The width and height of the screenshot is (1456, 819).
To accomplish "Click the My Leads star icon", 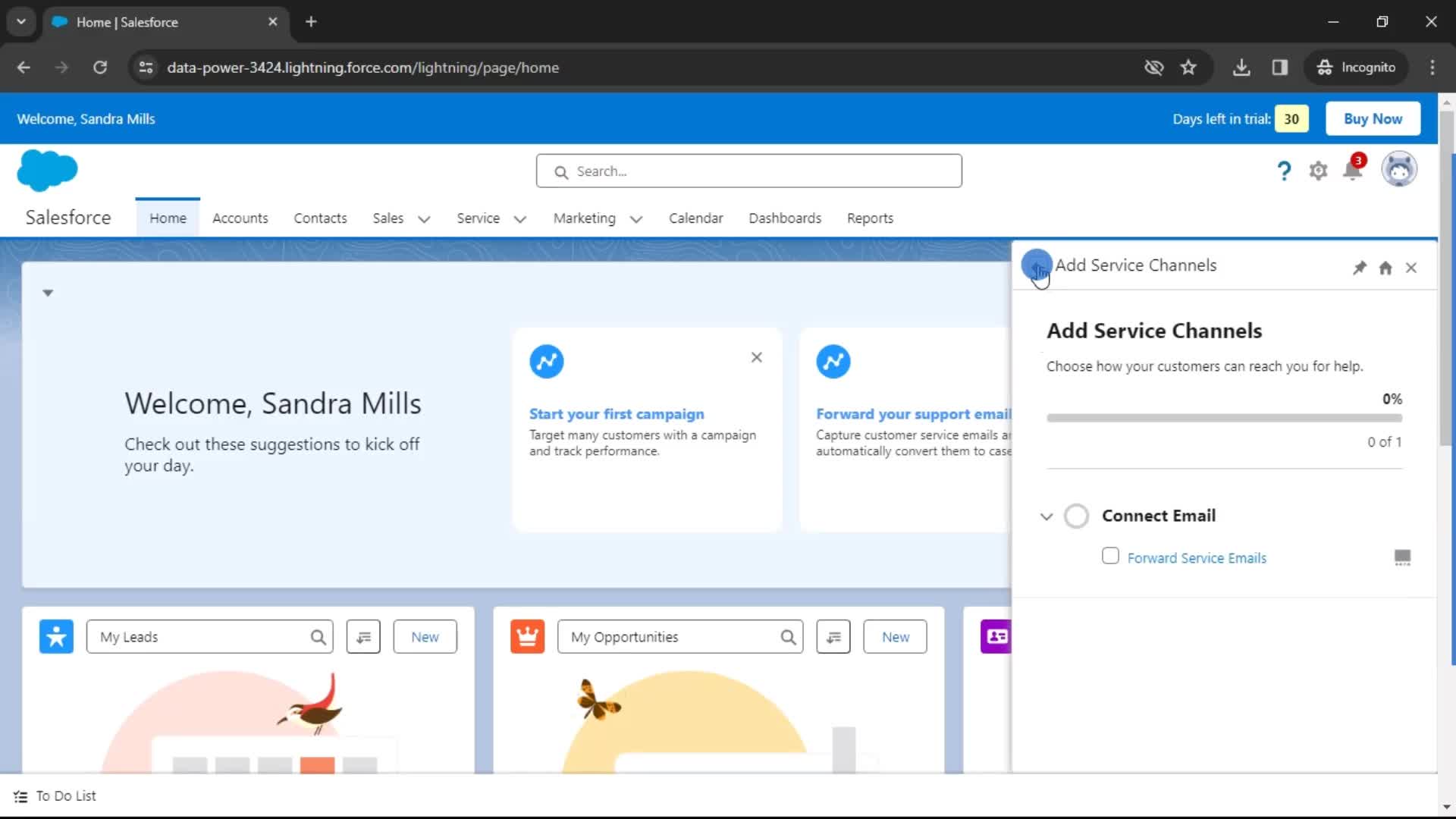I will click(57, 637).
